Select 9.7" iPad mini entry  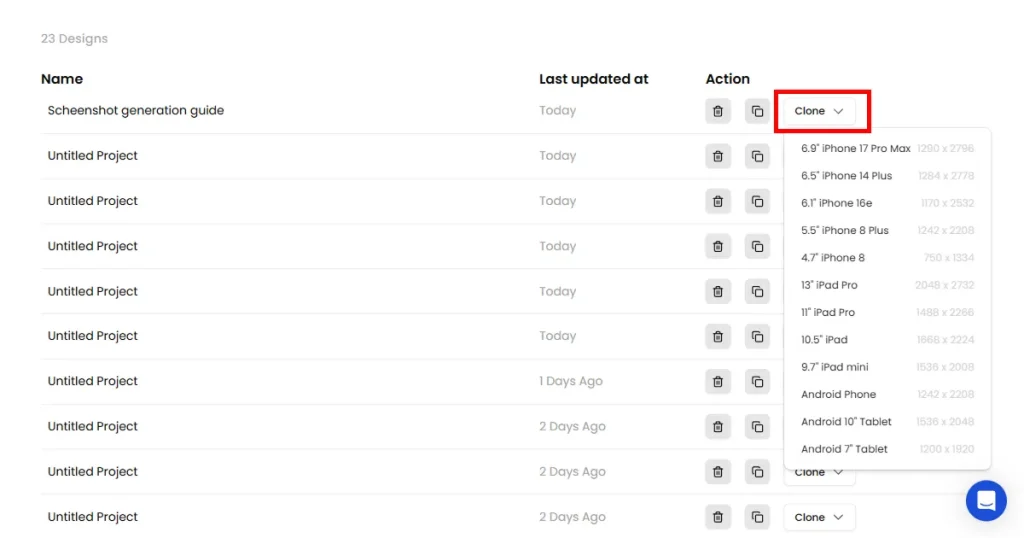[x=887, y=367]
